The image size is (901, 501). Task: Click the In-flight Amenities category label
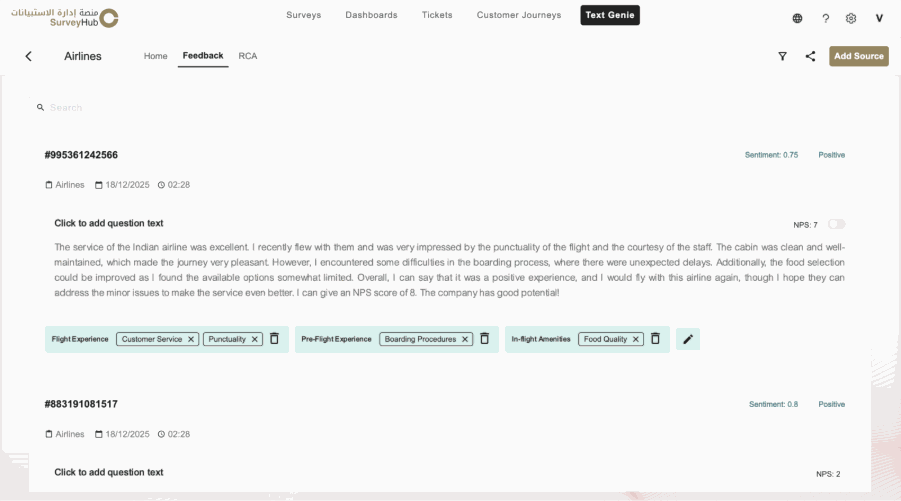[541, 339]
